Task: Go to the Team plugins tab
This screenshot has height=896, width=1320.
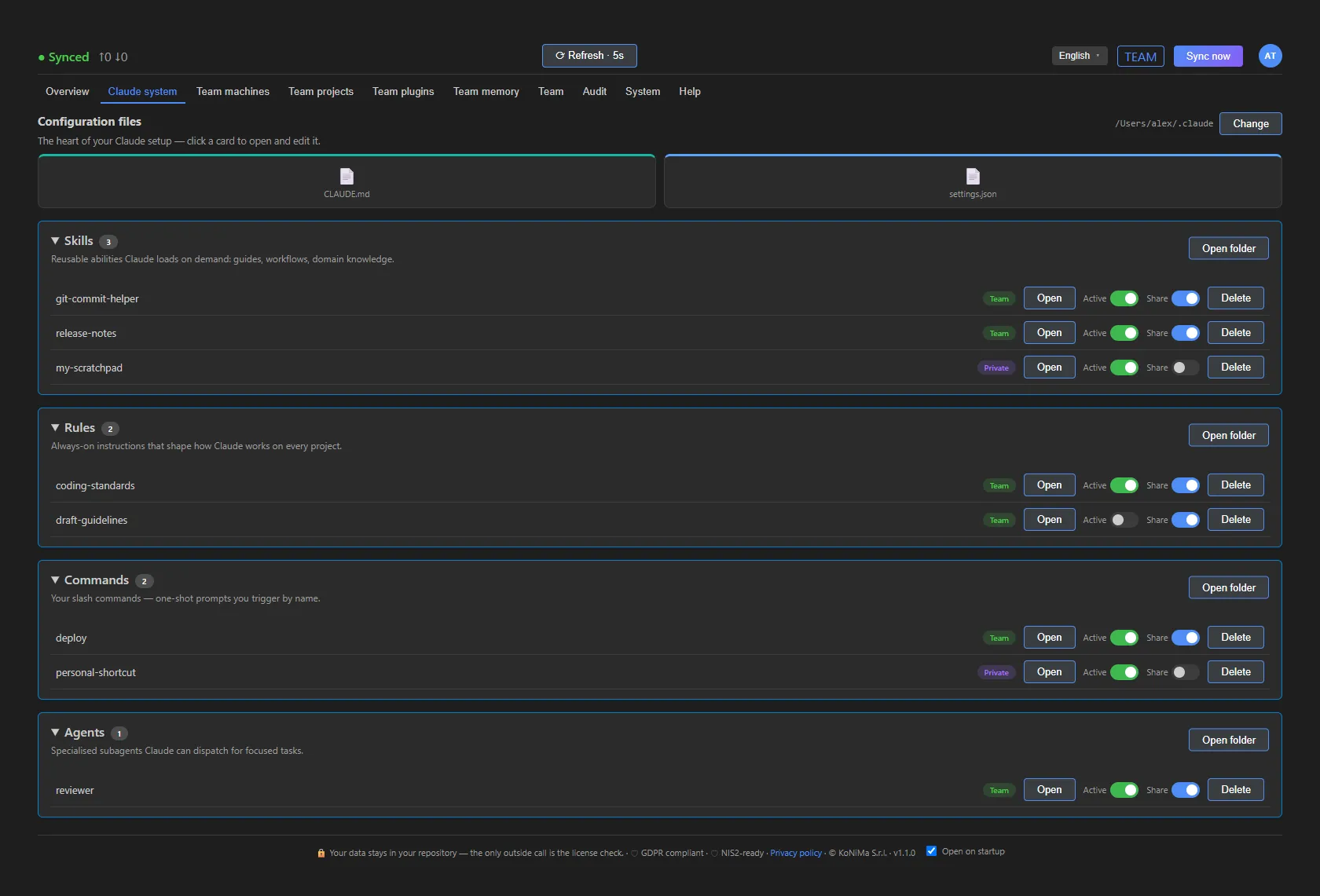Action: point(403,92)
